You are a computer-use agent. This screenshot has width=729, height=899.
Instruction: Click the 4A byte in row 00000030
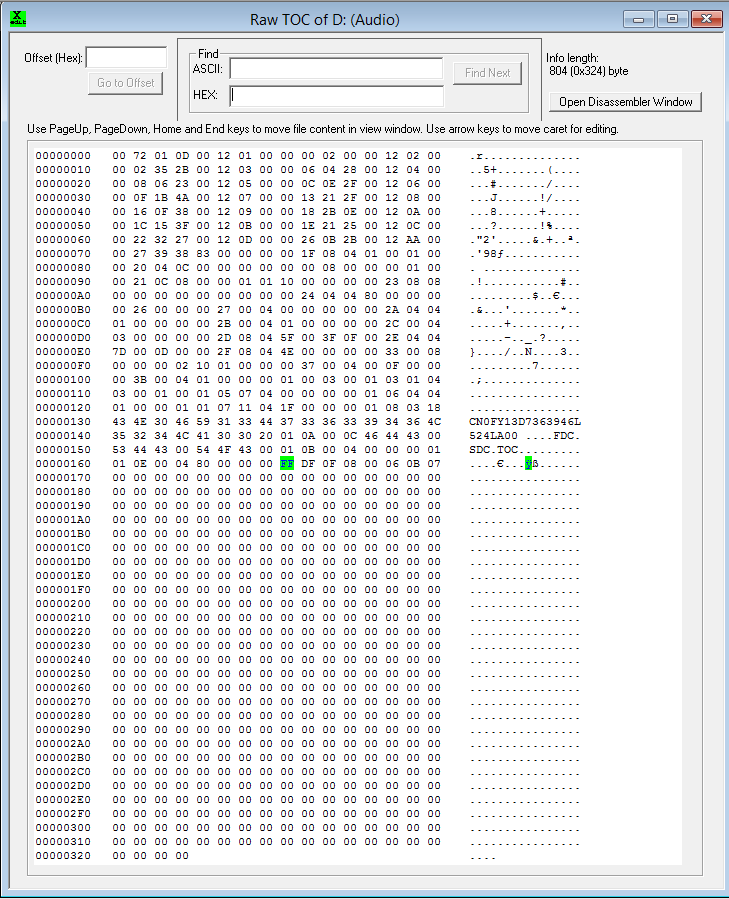coord(182,198)
